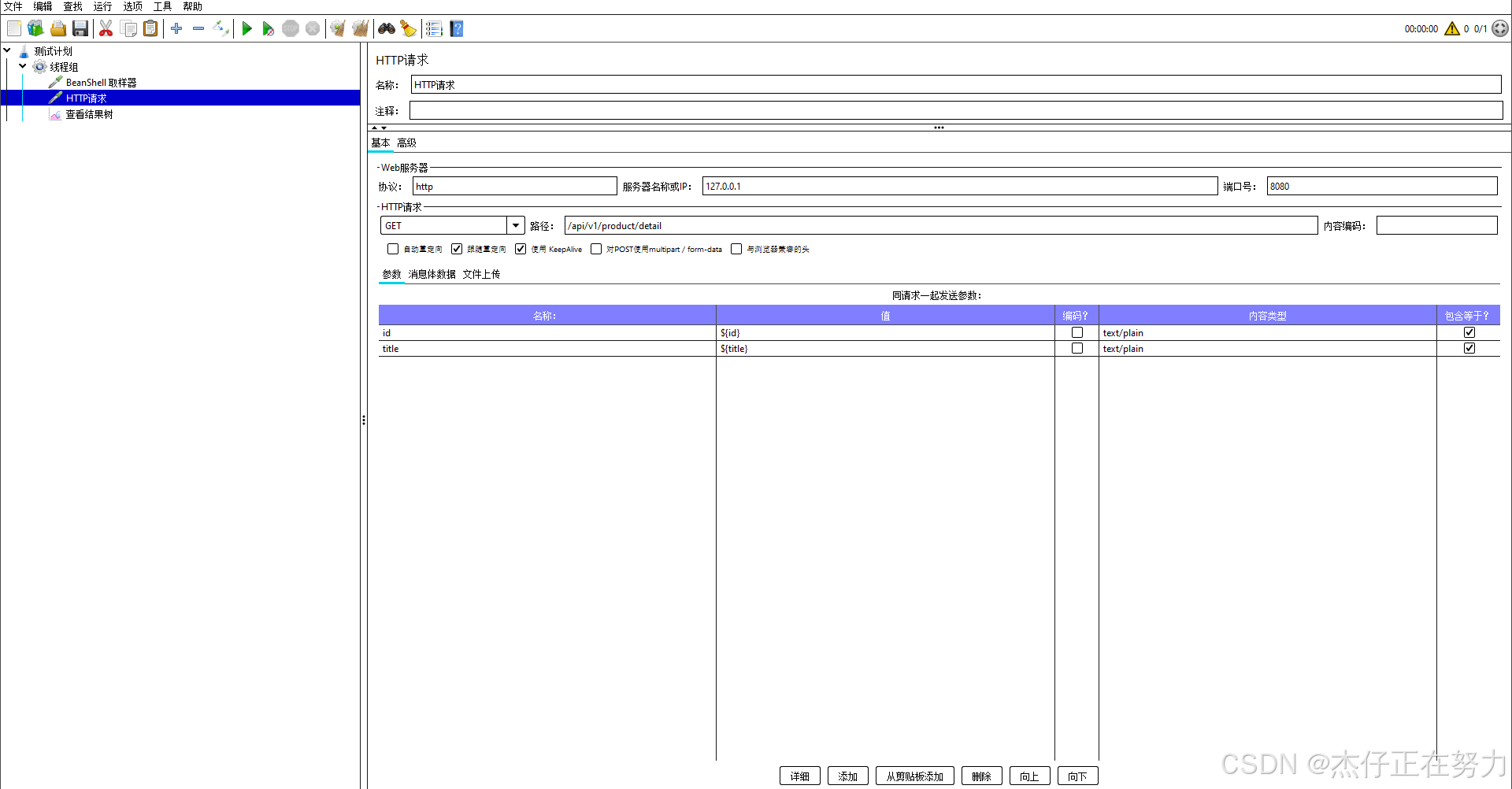This screenshot has width=1512, height=789.
Task: Click the 向上 button
Action: click(x=1030, y=776)
